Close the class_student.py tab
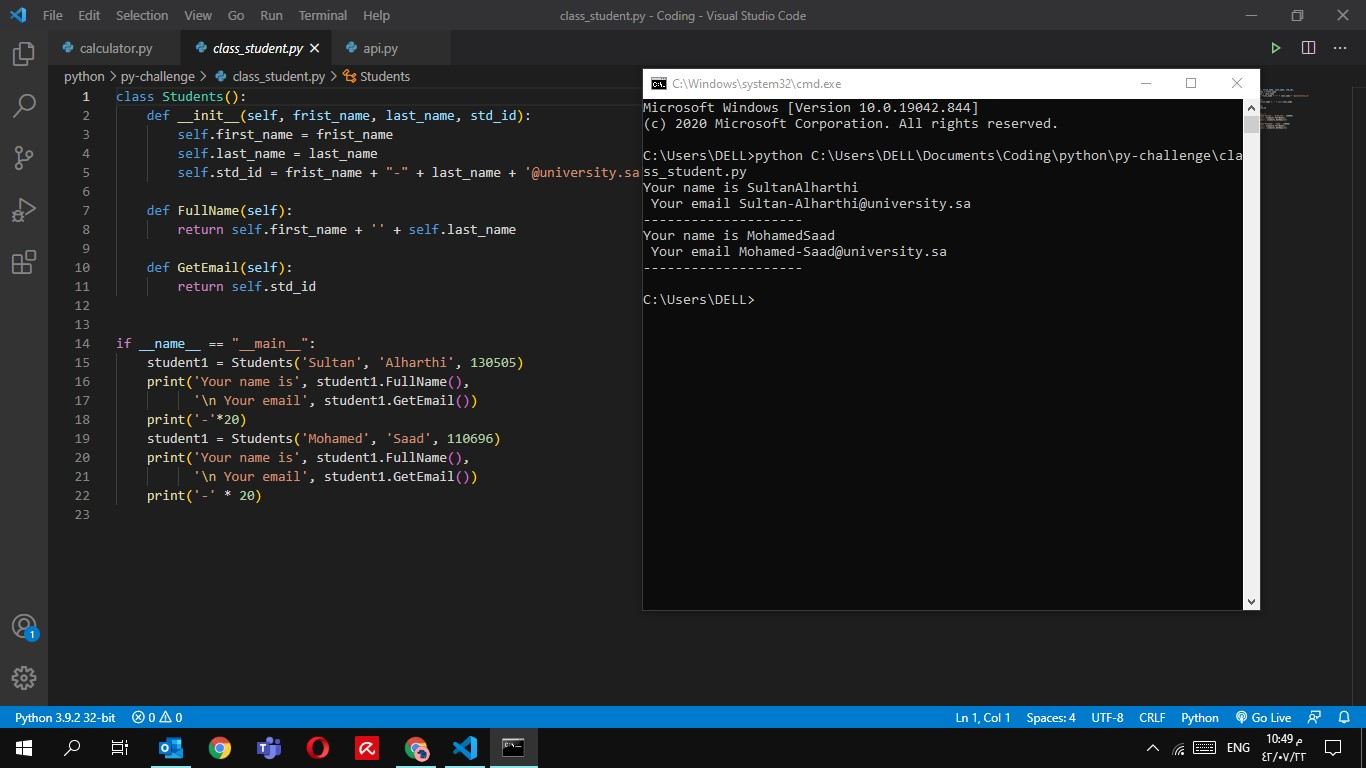Viewport: 1366px width, 768px height. click(315, 48)
